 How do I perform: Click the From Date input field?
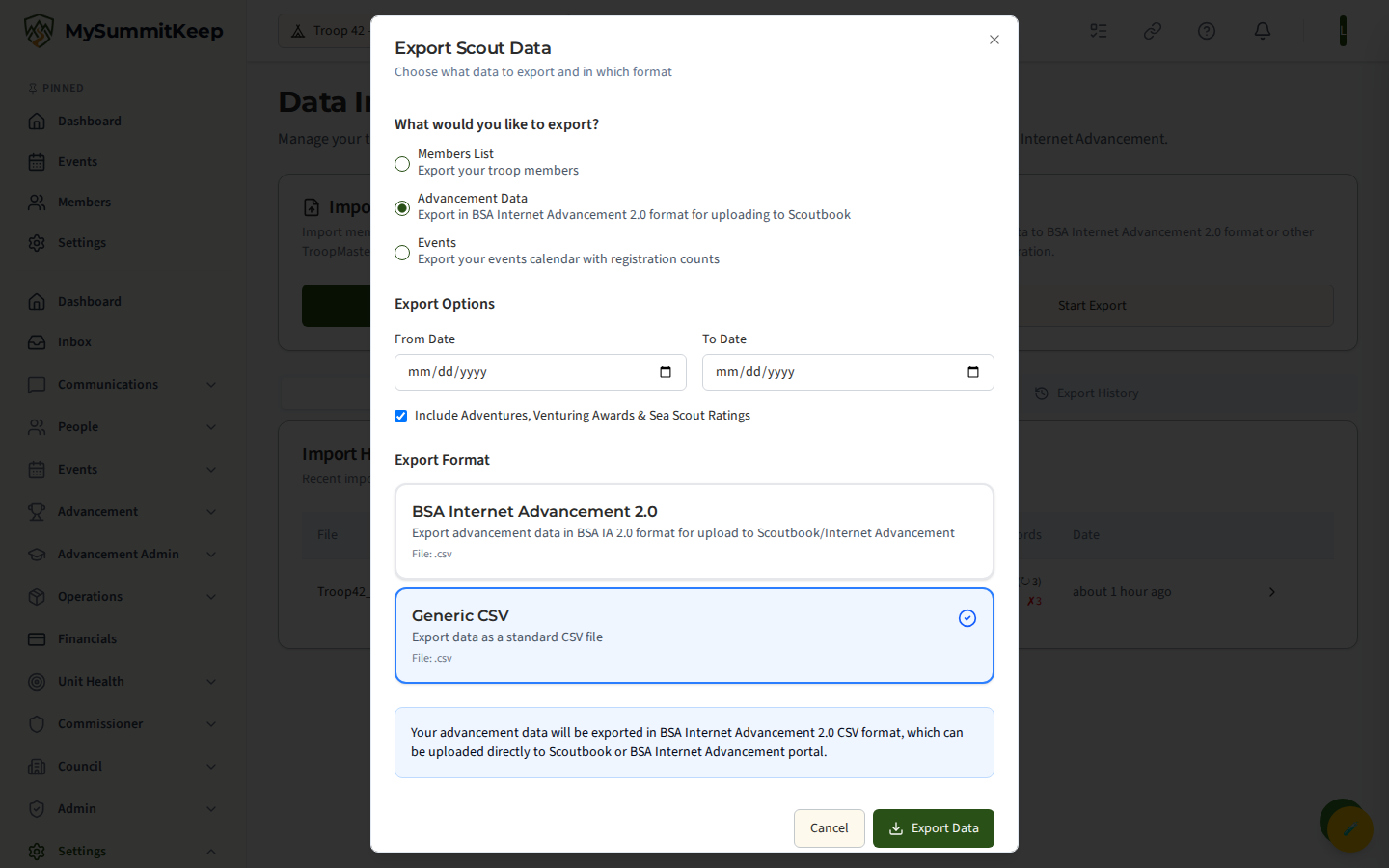540,372
